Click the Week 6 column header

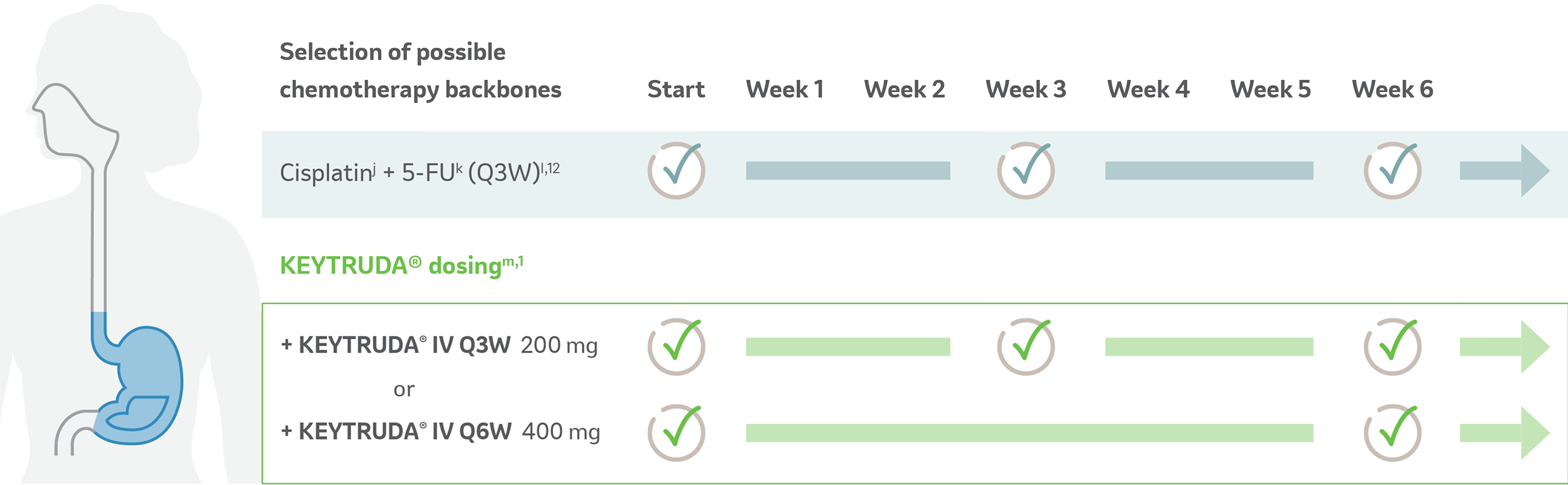point(1392,89)
